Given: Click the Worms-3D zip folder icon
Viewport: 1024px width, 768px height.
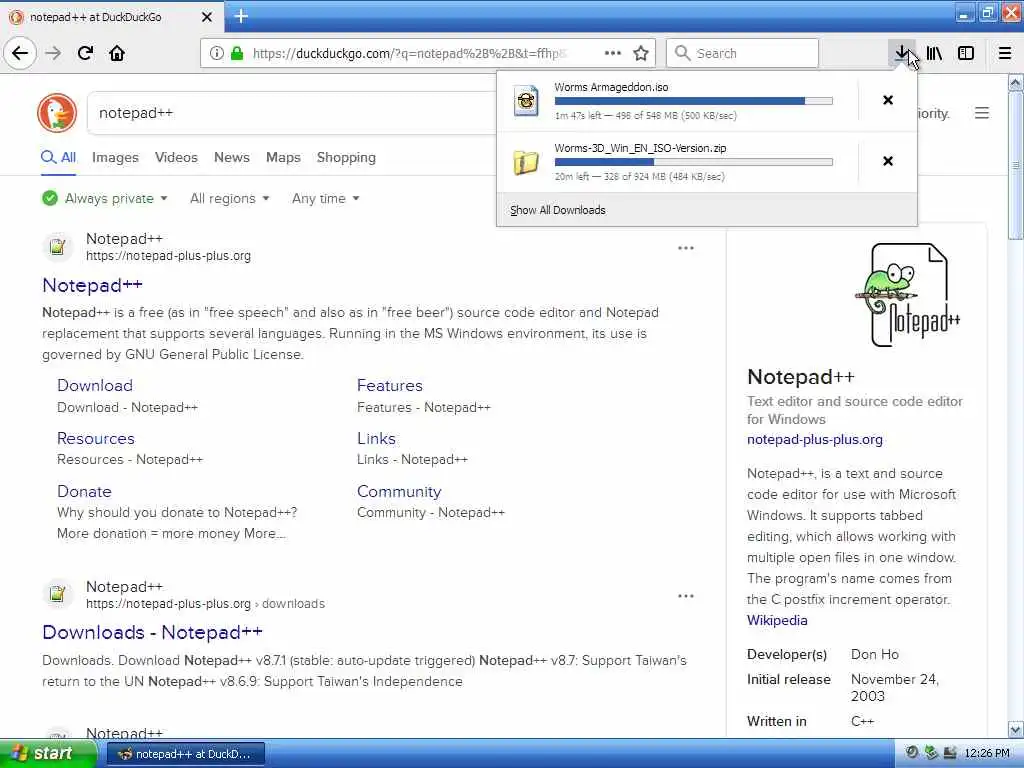Looking at the screenshot, I should tap(526, 162).
